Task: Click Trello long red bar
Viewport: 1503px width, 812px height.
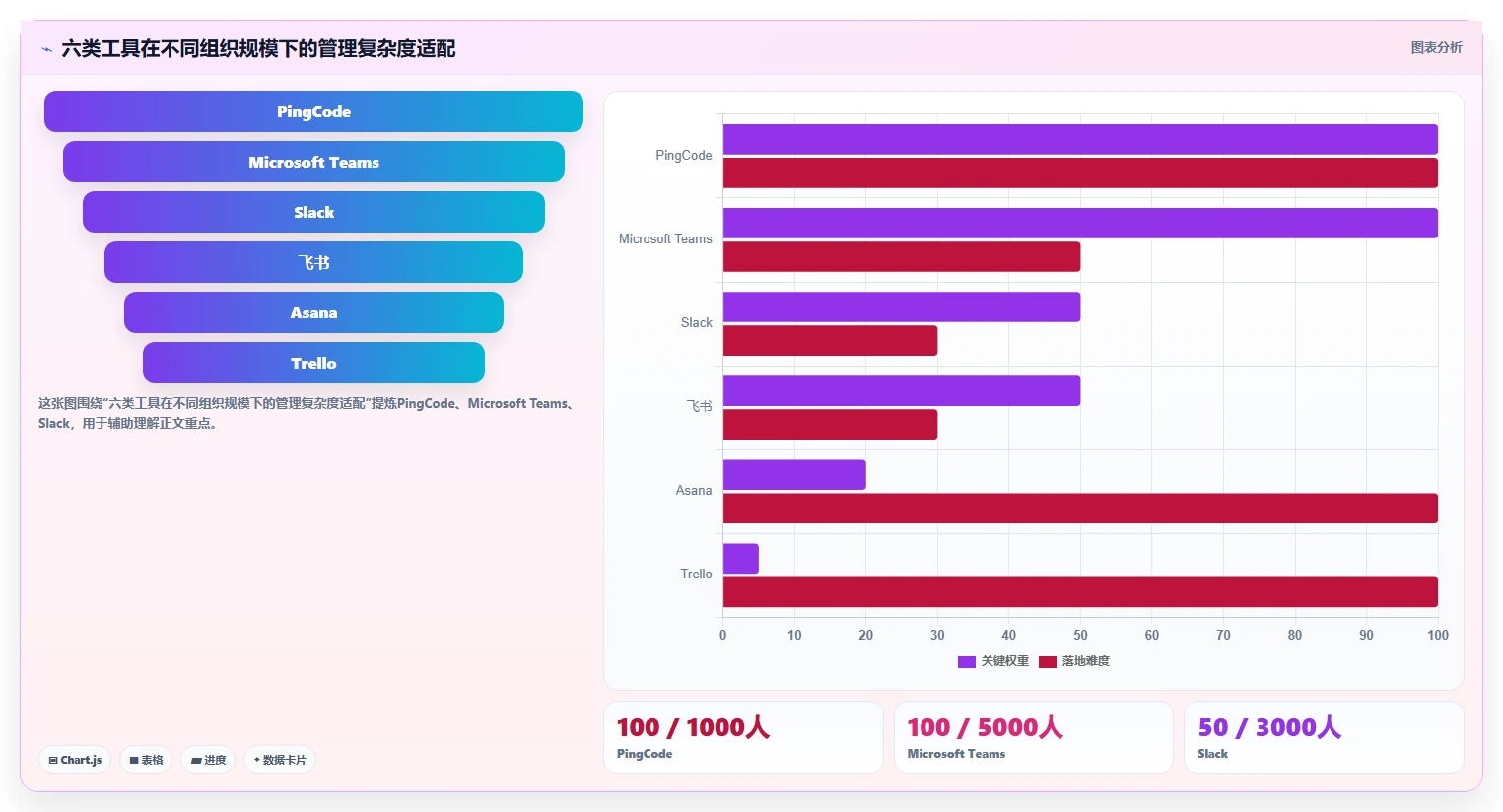Action: (x=1080, y=591)
